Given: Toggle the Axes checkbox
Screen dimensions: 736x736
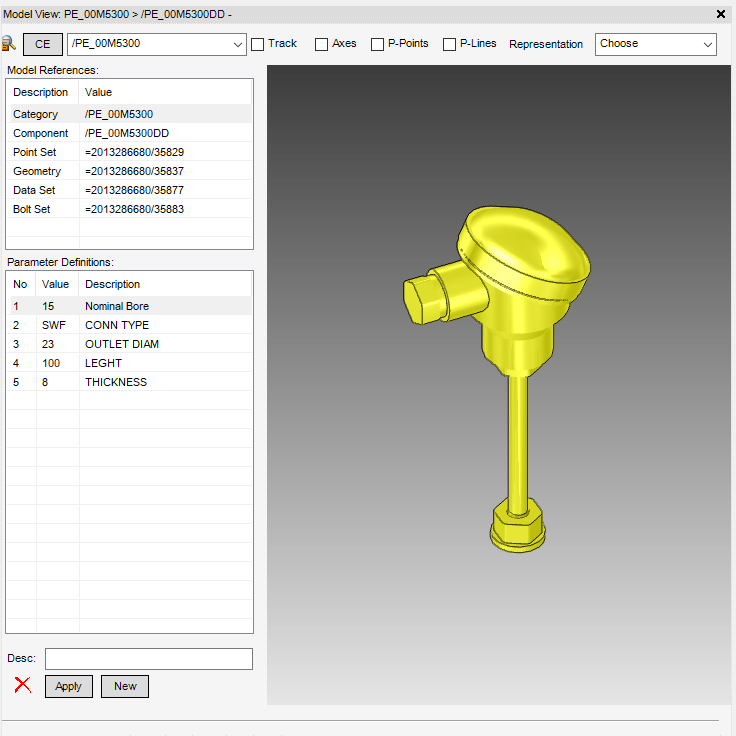Looking at the screenshot, I should 321,44.
